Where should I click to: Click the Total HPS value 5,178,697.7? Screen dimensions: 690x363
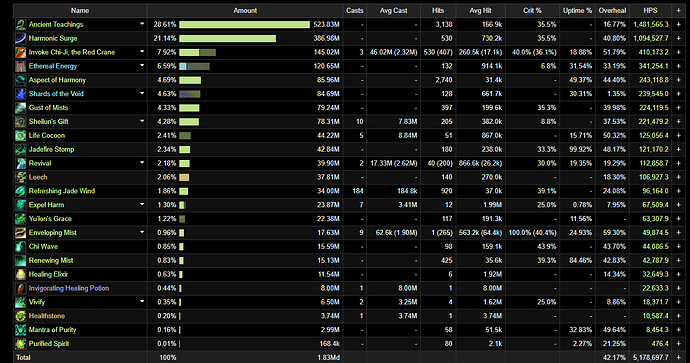pos(651,357)
